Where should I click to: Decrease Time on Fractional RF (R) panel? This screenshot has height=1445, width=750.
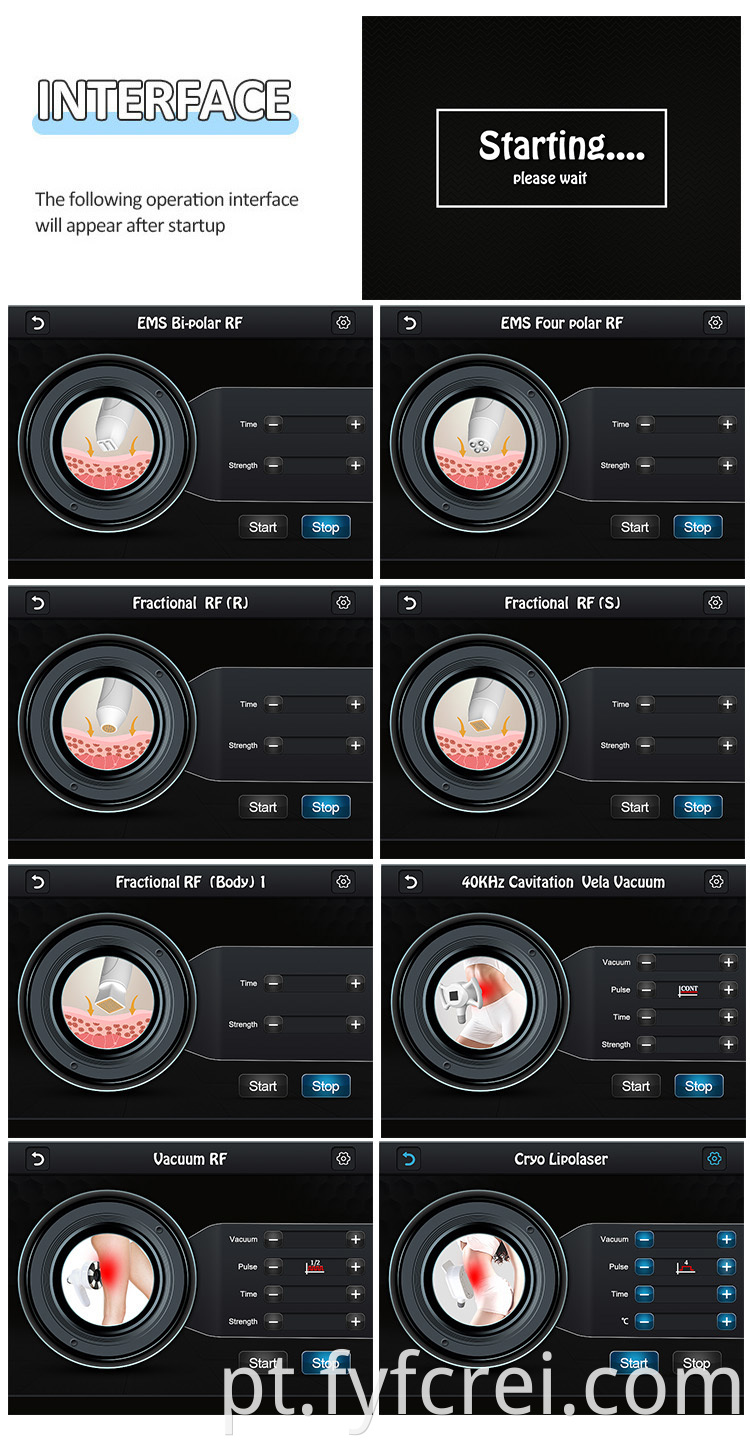pos(274,704)
